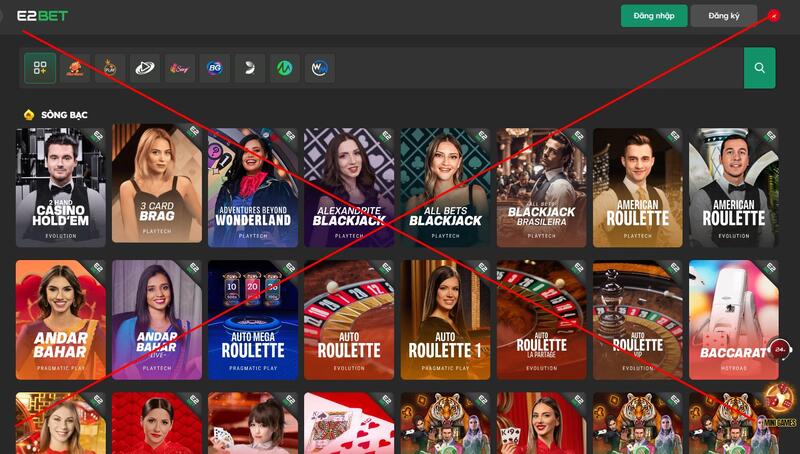800x454 pixels.
Task: Filter by the Playtech orbit logo icon
Action: (x=145, y=68)
